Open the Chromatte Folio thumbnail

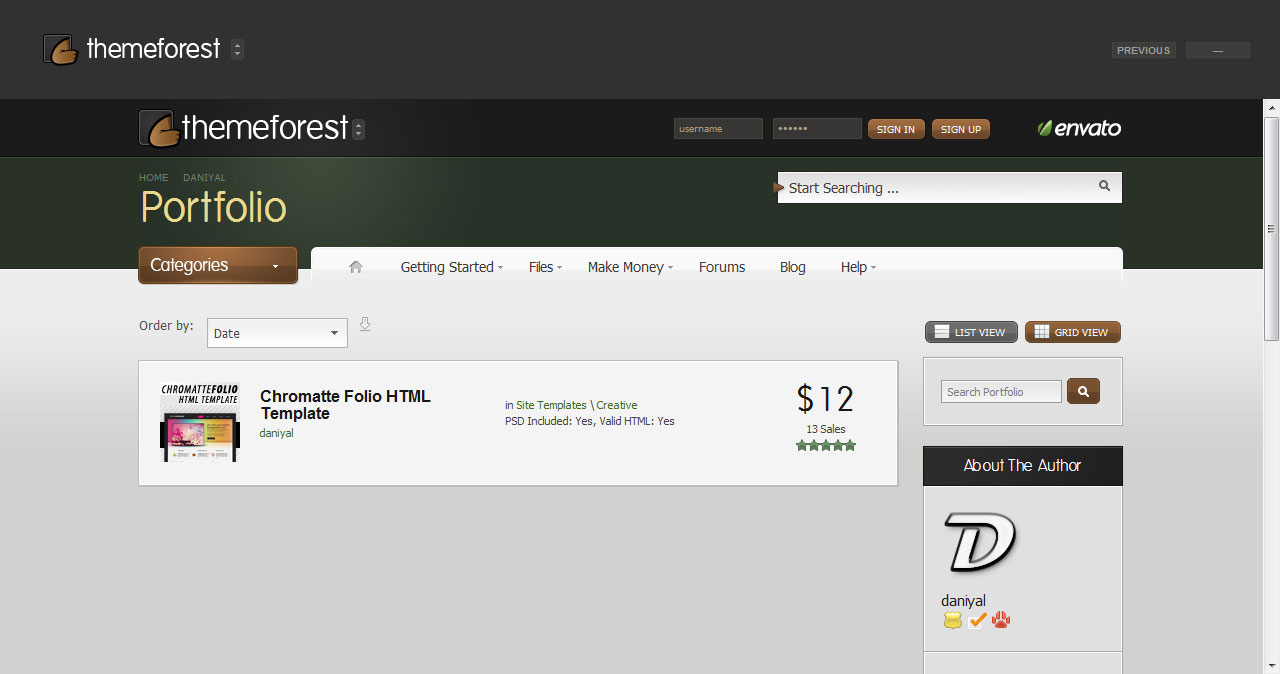[x=200, y=422]
